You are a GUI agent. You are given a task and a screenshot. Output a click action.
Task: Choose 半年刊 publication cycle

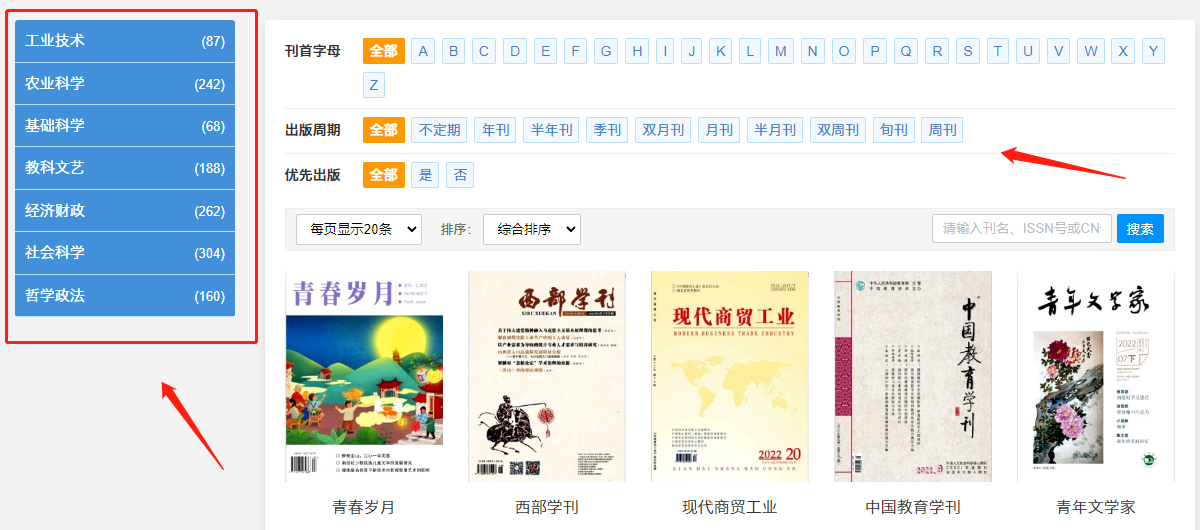(x=552, y=130)
